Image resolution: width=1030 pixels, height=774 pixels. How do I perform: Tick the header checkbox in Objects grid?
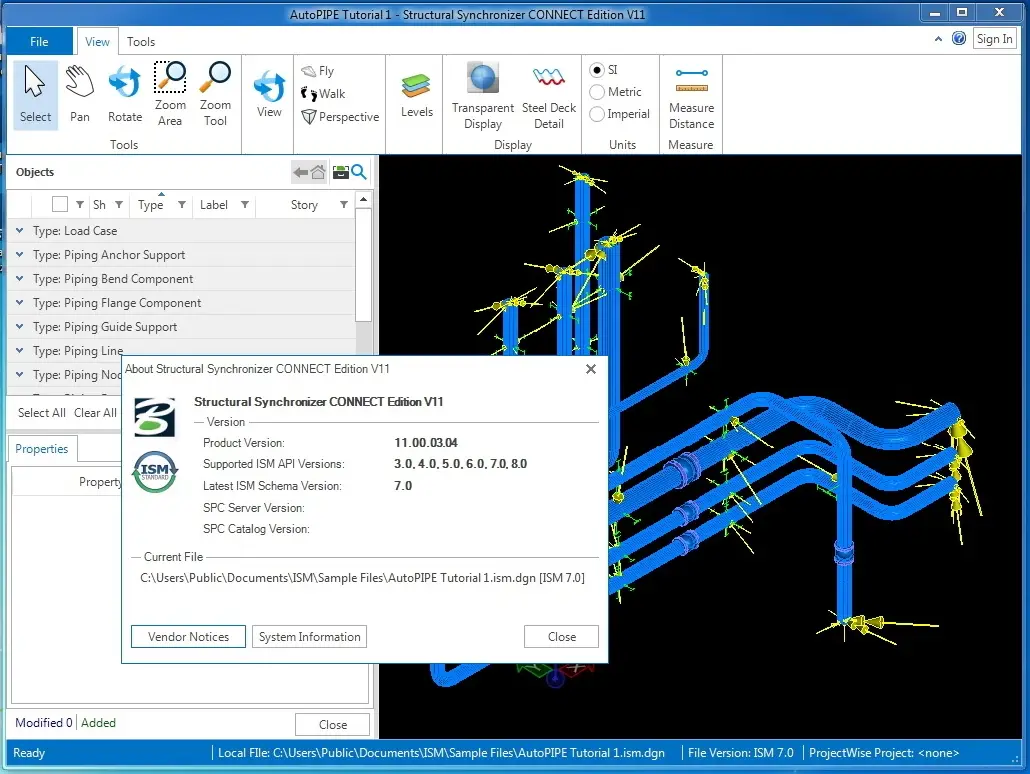[60, 204]
